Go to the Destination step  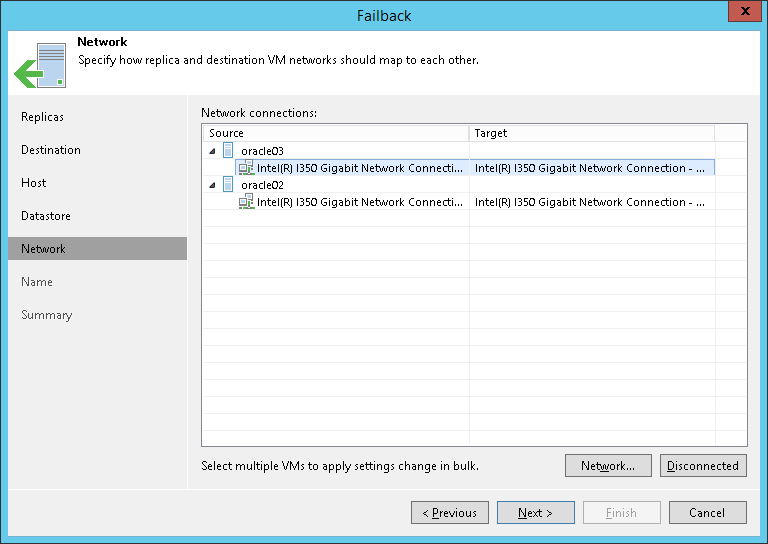click(x=51, y=150)
